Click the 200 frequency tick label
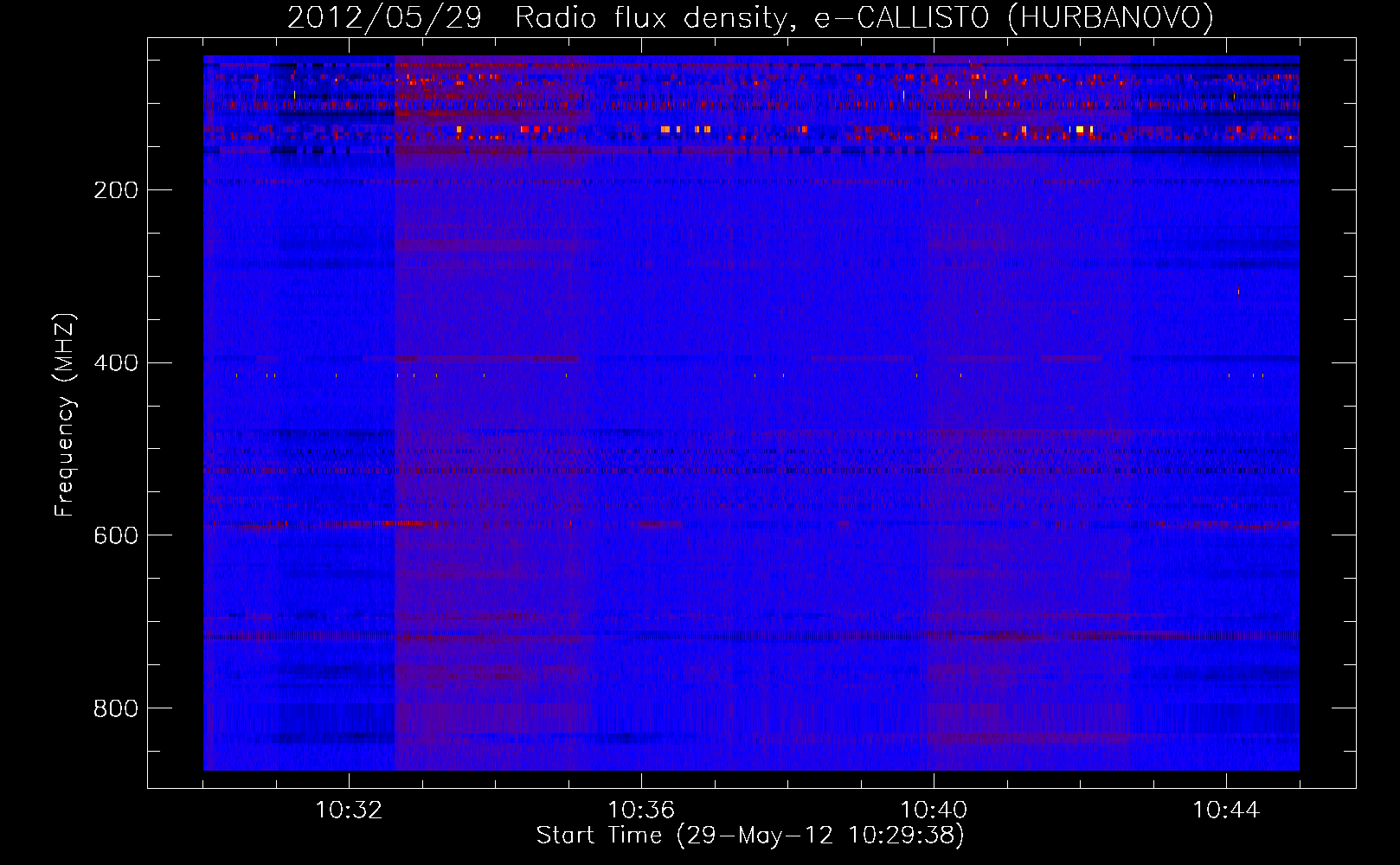 116,190
